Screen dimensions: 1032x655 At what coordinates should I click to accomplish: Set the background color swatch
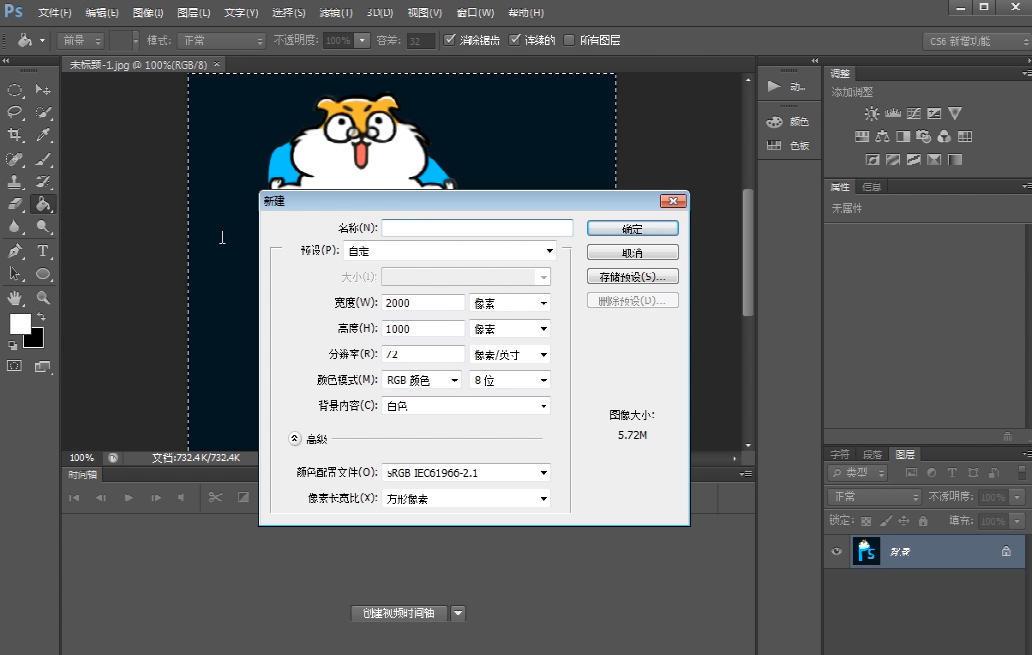point(36,339)
